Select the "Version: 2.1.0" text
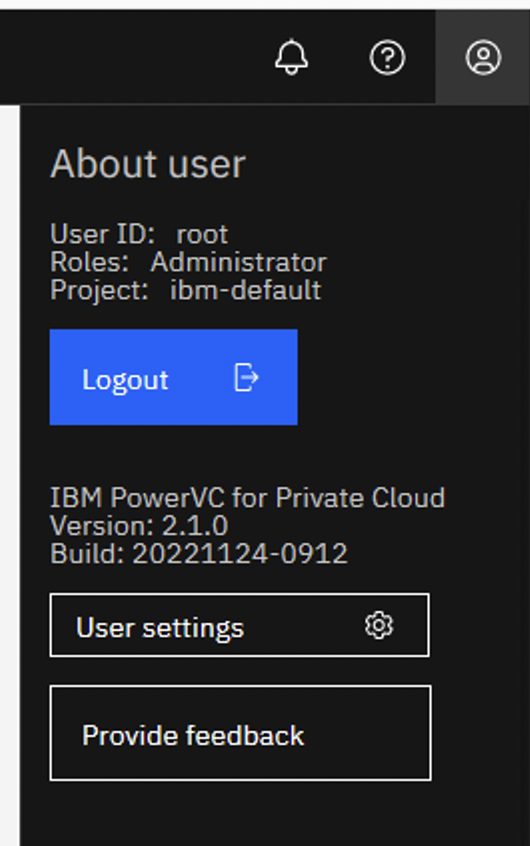530x846 pixels. [139, 526]
